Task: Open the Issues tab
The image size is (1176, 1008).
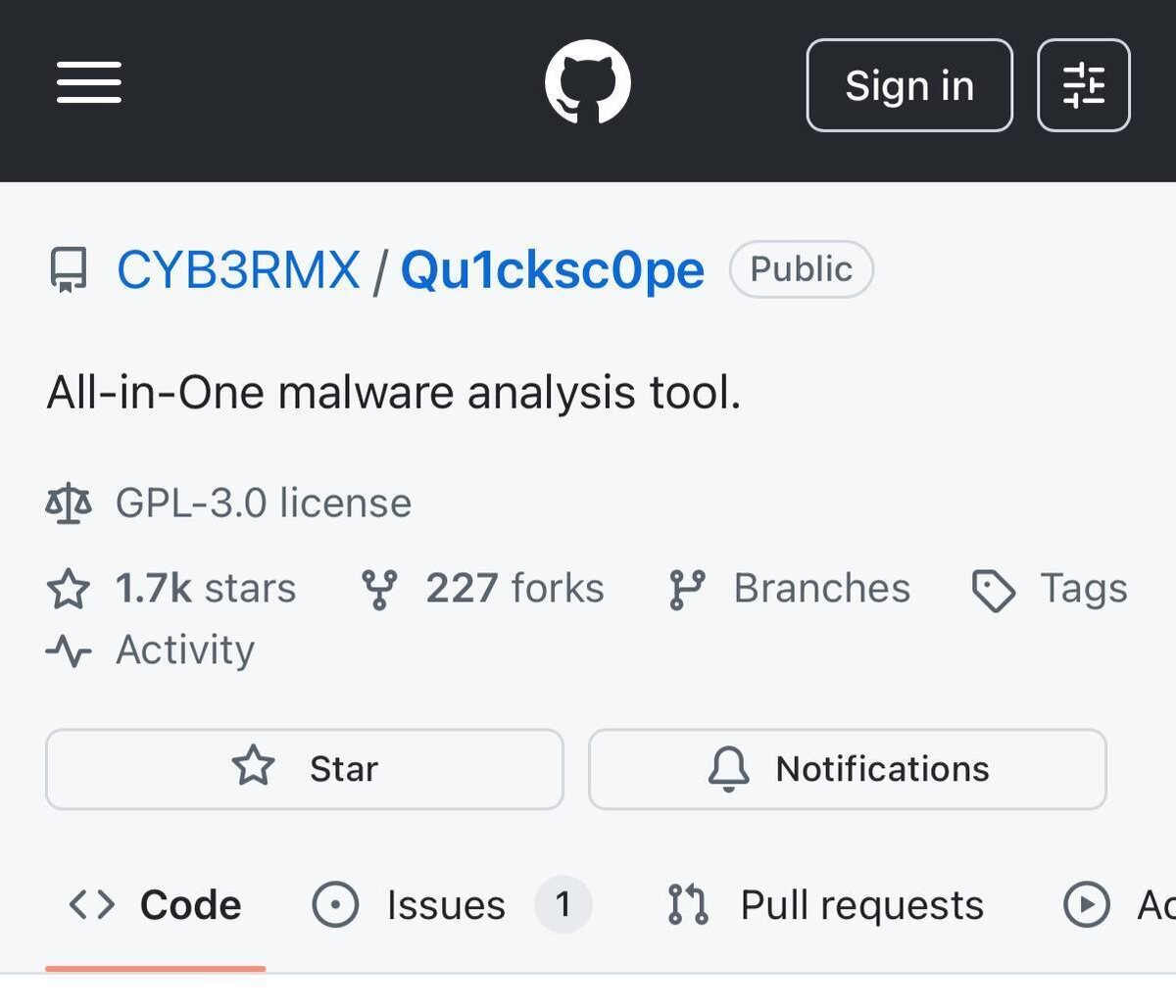Action: coord(451,905)
